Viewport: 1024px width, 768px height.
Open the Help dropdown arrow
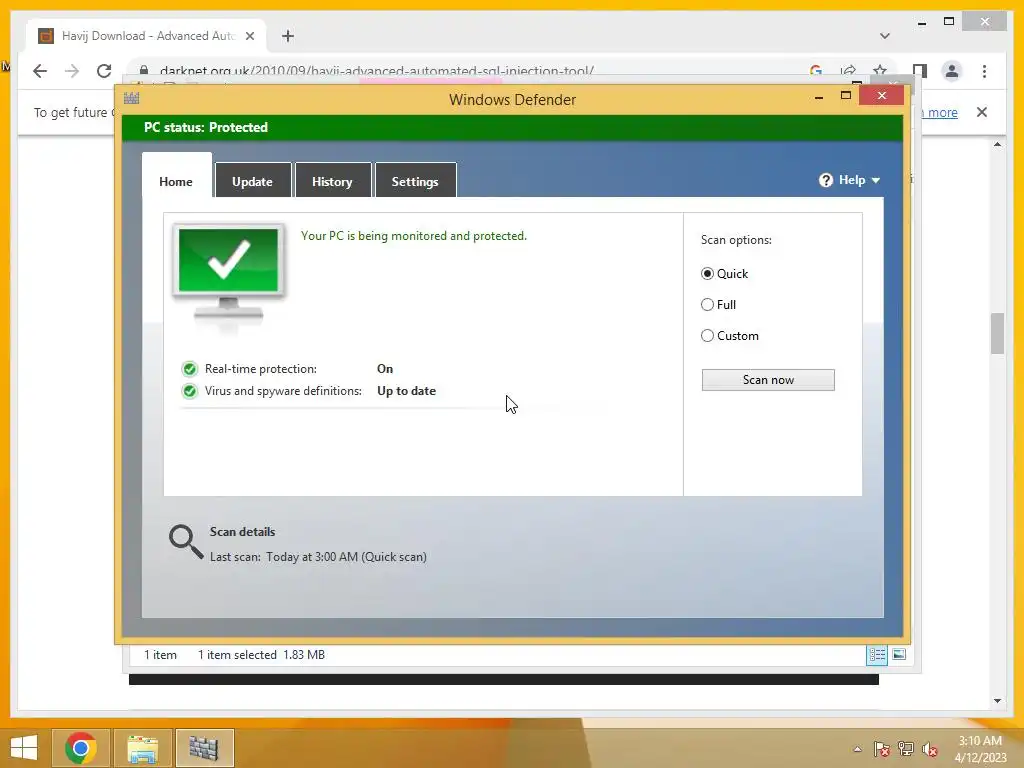876,180
